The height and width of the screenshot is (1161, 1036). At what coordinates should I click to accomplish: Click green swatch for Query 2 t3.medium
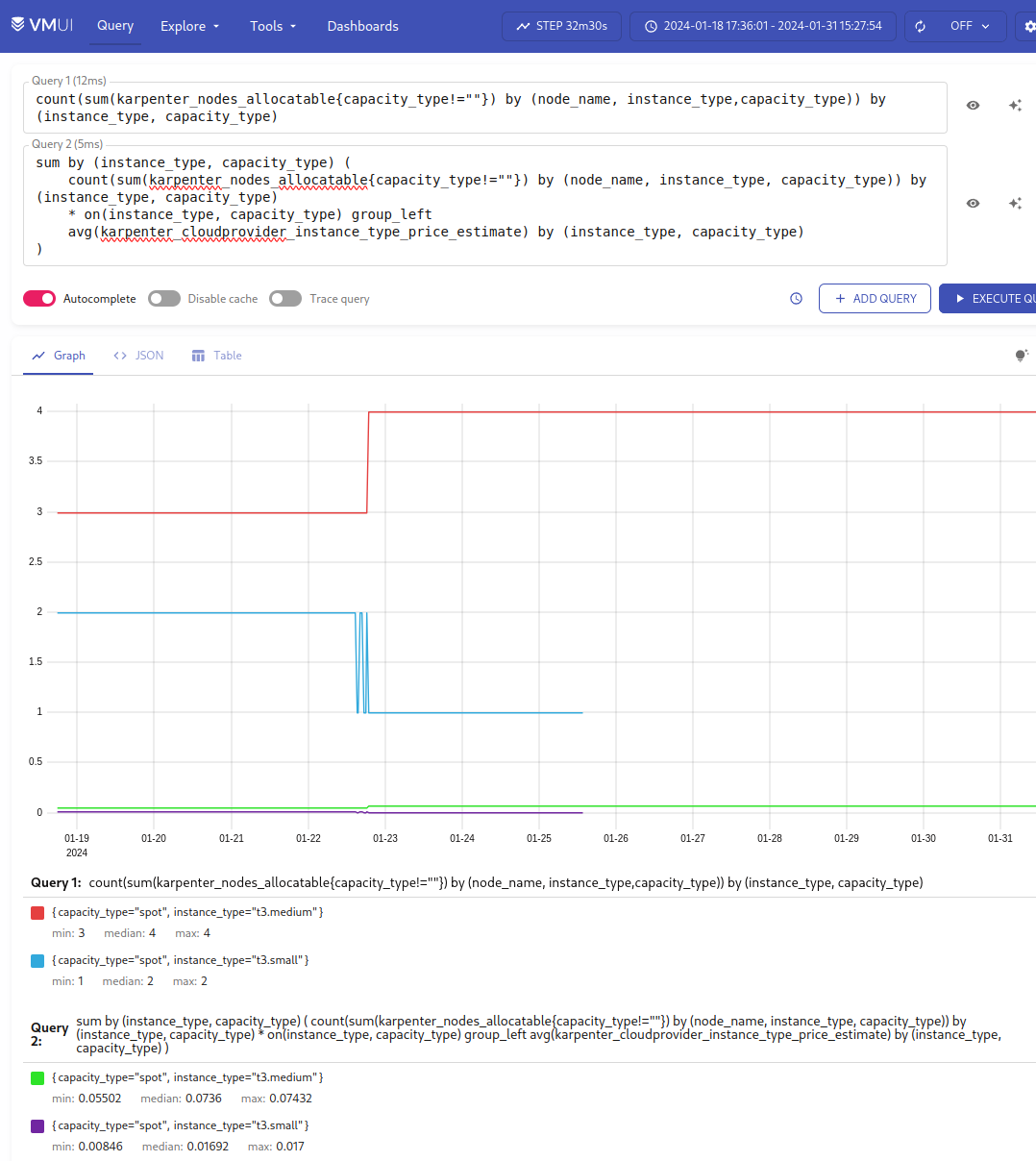tap(37, 1077)
